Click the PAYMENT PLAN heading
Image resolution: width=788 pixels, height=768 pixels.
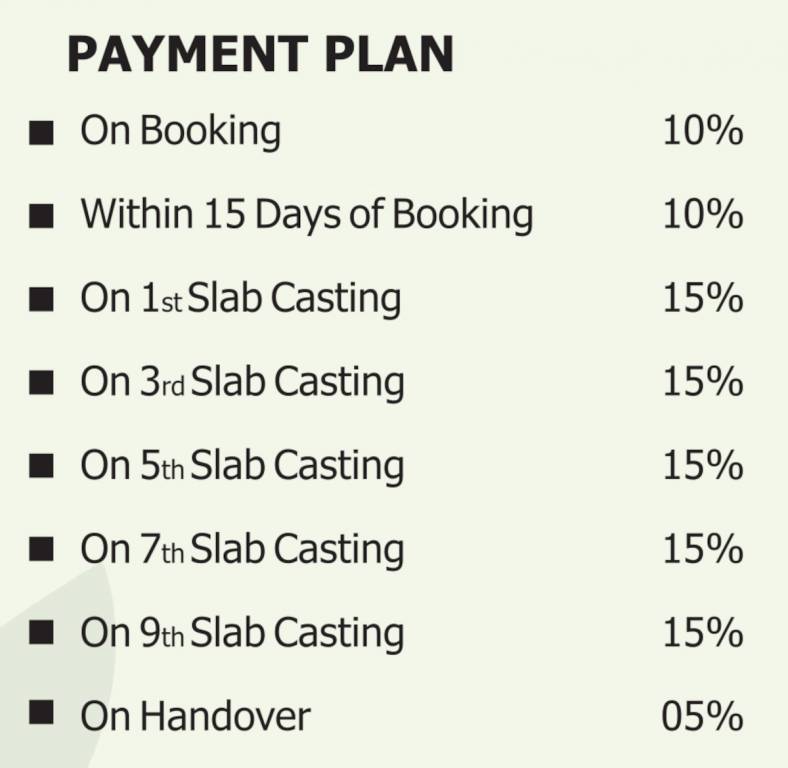click(x=260, y=55)
